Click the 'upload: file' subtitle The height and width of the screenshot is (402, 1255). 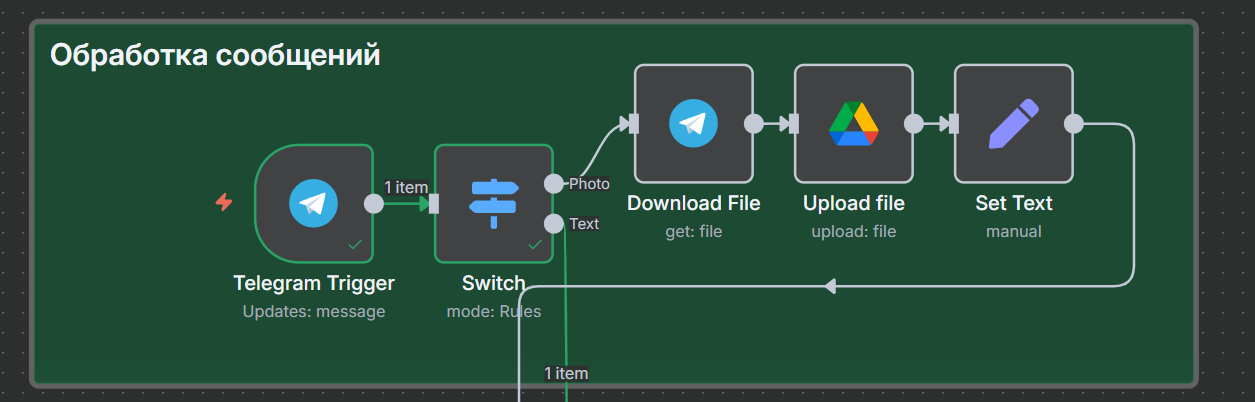point(854,232)
